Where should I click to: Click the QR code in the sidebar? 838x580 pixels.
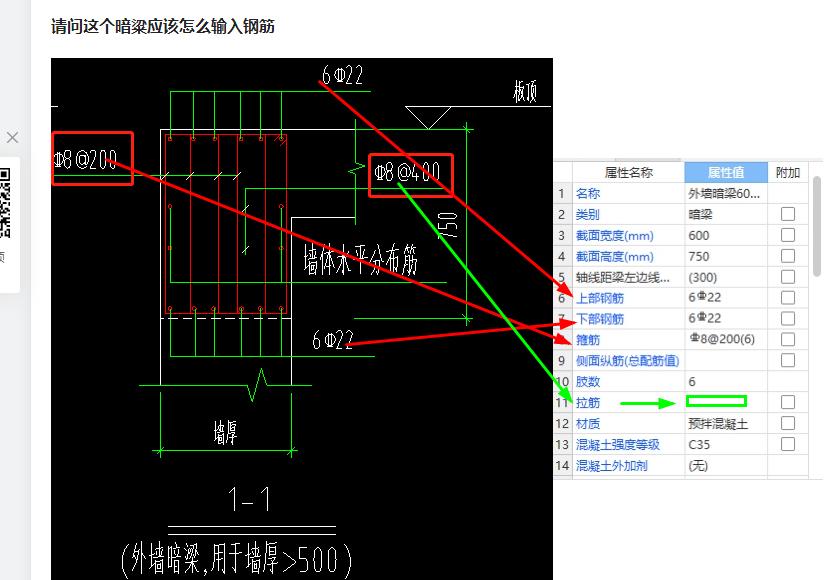pos(5,202)
